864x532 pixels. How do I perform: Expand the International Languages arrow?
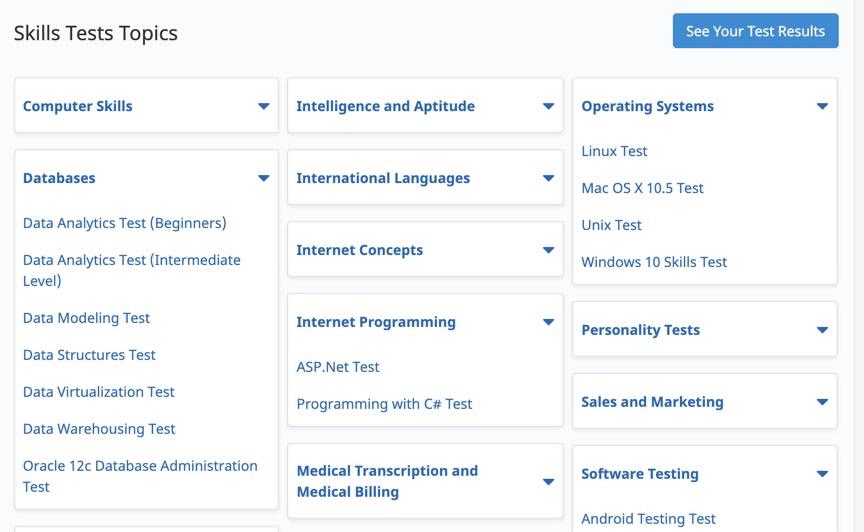click(548, 178)
